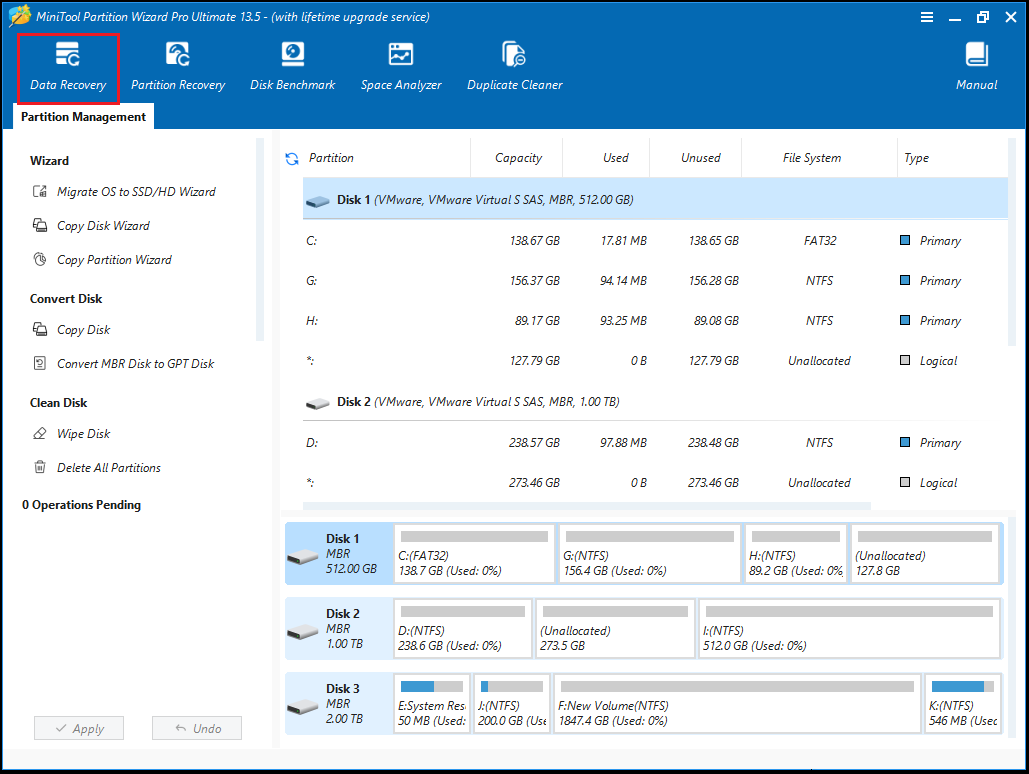Select H:(NTFS) block in disk map
This screenshot has width=1029, height=774.
[x=795, y=554]
